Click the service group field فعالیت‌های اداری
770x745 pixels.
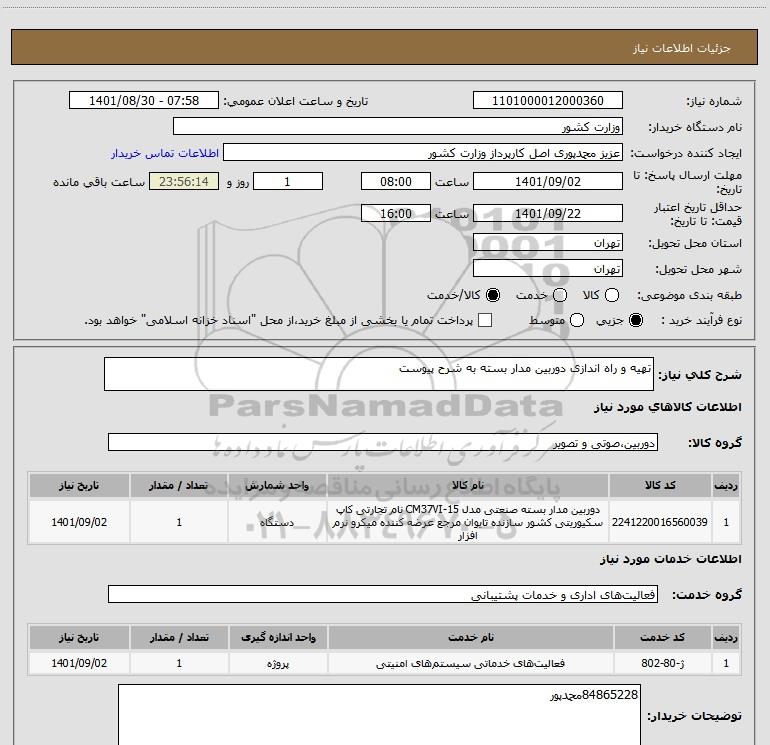383,594
